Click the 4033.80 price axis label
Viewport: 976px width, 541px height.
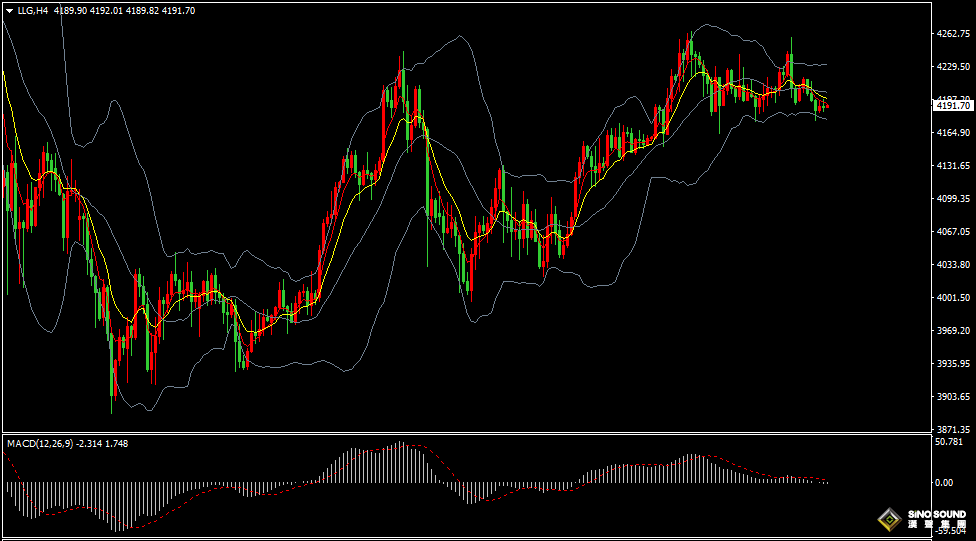point(952,265)
